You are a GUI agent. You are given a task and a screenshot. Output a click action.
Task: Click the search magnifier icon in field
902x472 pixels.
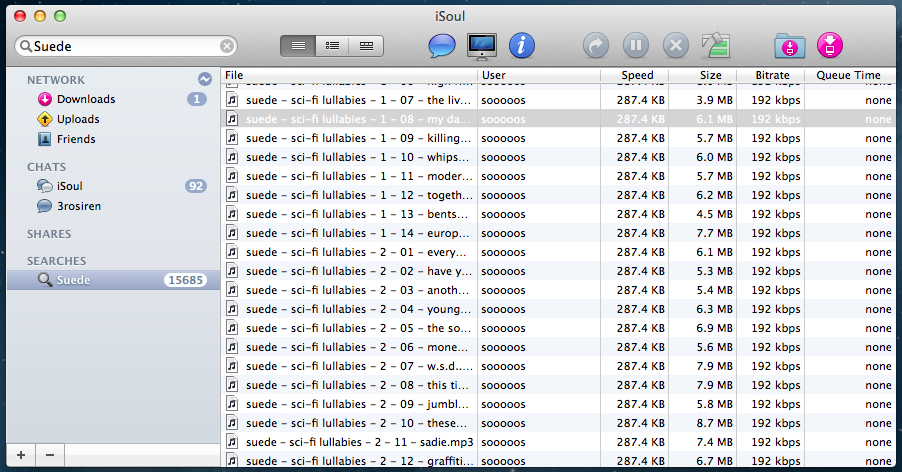tap(25, 46)
